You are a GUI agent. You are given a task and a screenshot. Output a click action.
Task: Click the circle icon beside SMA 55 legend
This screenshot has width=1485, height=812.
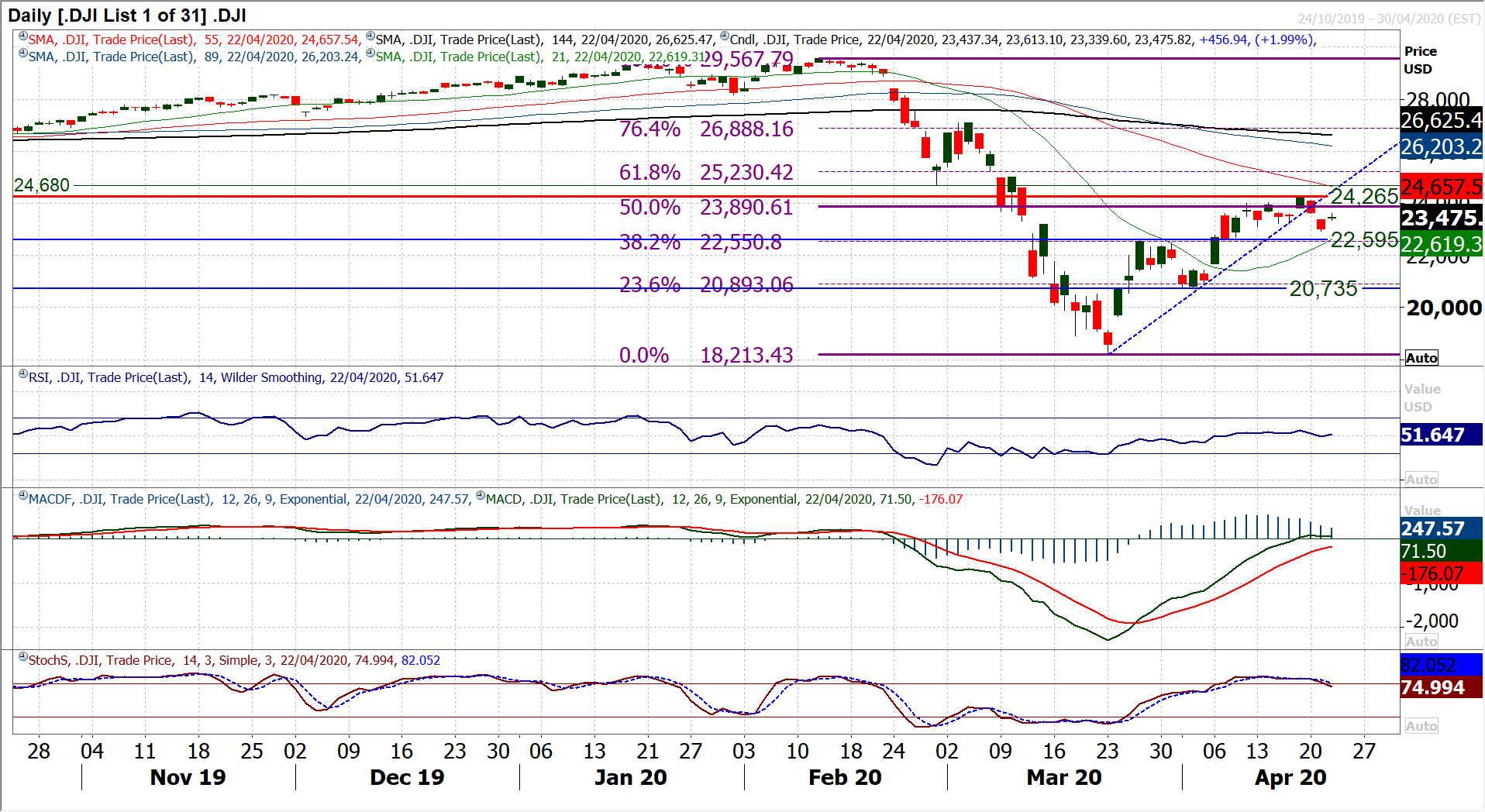click(23, 36)
